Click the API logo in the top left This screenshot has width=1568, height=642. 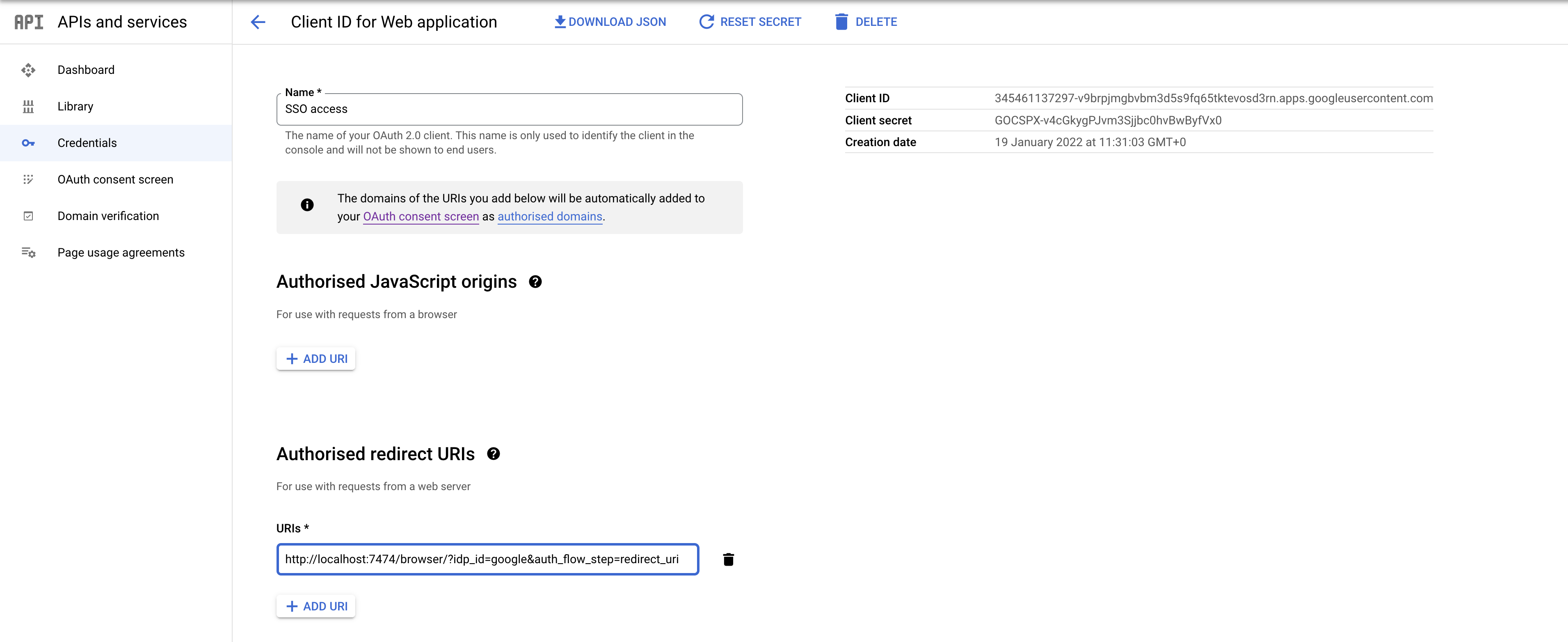[x=29, y=22]
